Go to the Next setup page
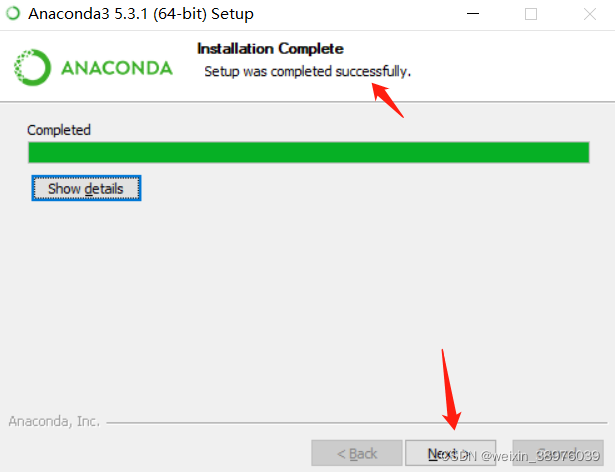This screenshot has height=472, width=615. point(450,453)
